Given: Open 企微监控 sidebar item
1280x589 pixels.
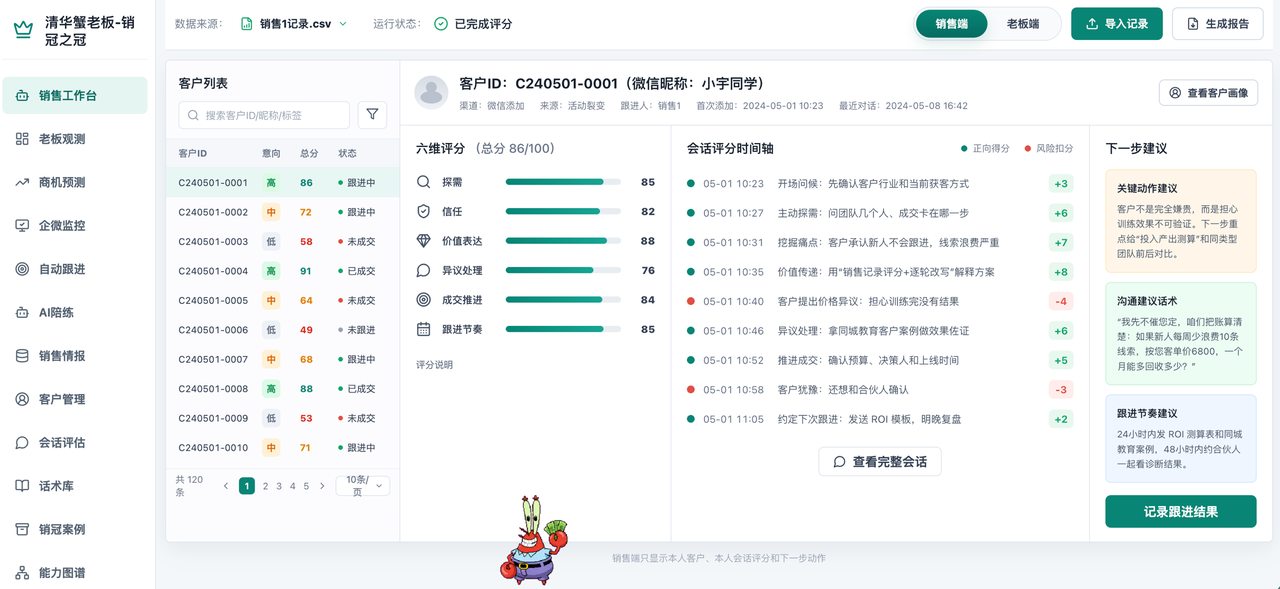Looking at the screenshot, I should tap(75, 226).
